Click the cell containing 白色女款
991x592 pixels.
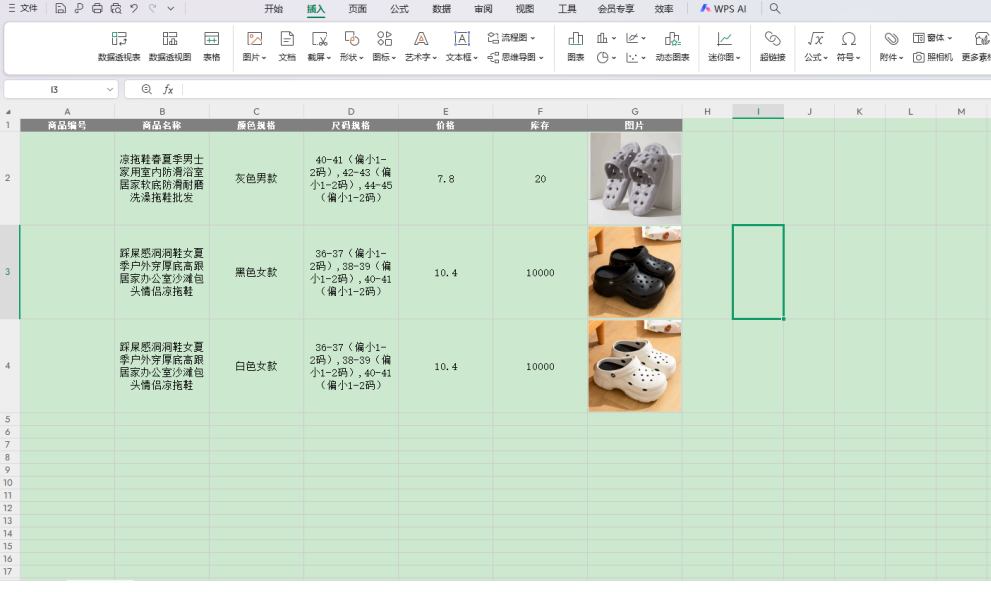tap(256, 366)
